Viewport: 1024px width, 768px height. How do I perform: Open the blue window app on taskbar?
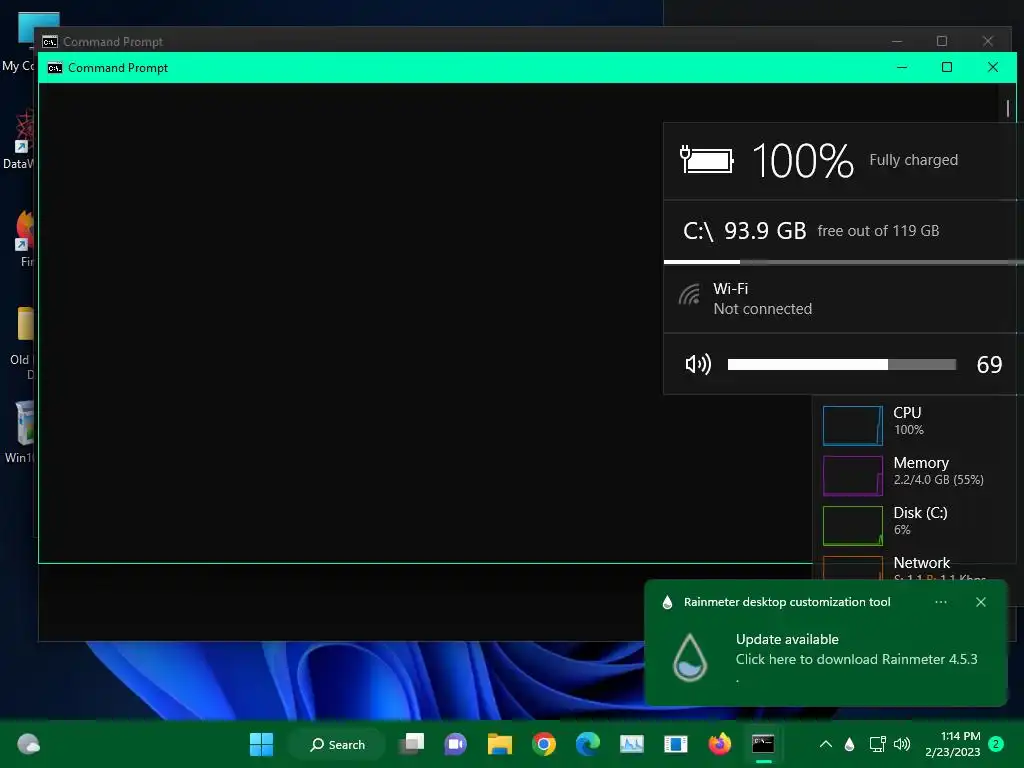tap(675, 744)
